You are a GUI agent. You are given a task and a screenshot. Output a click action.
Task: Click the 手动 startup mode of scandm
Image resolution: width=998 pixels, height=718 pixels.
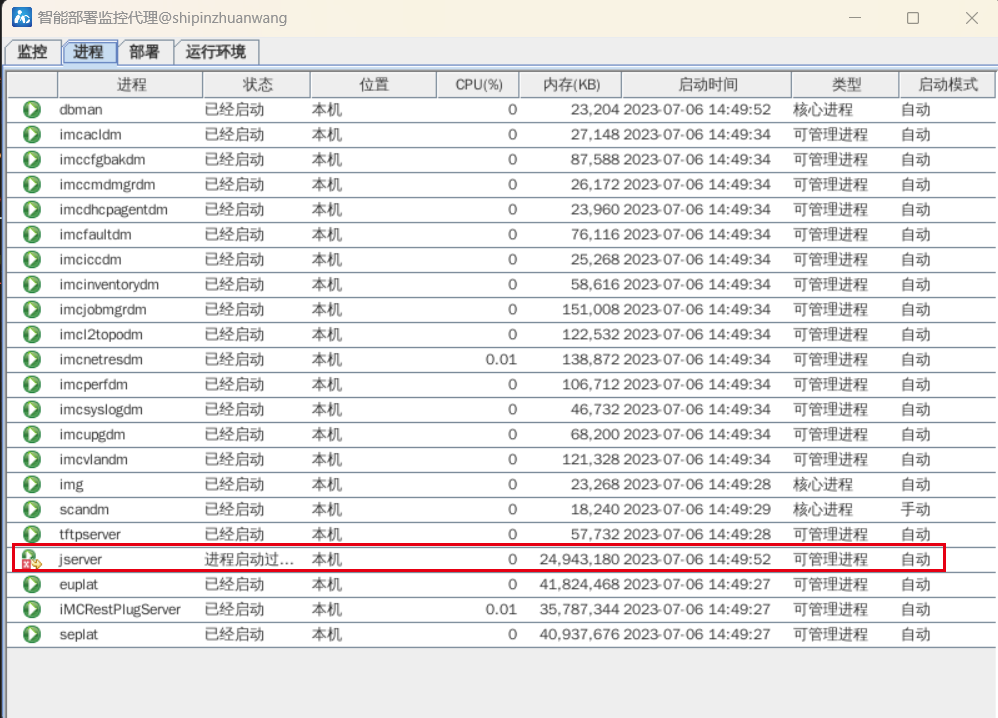point(915,509)
